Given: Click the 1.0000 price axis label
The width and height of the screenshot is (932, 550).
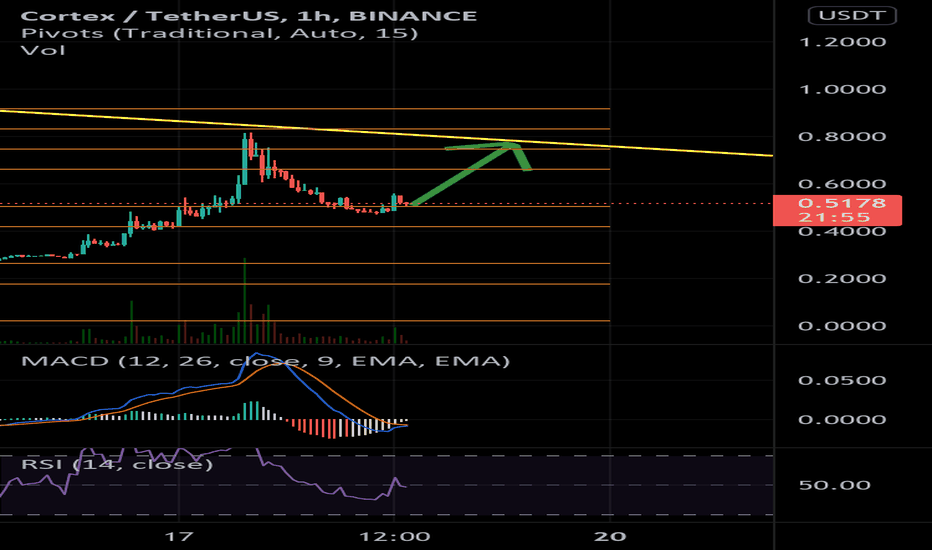Looking at the screenshot, I should [842, 89].
